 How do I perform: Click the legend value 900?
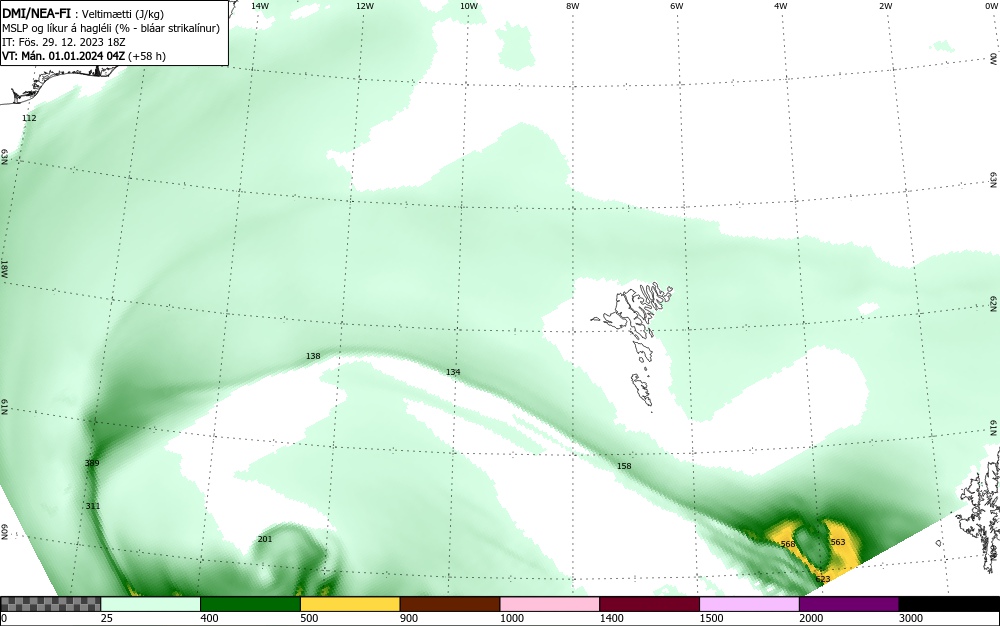coord(409,618)
